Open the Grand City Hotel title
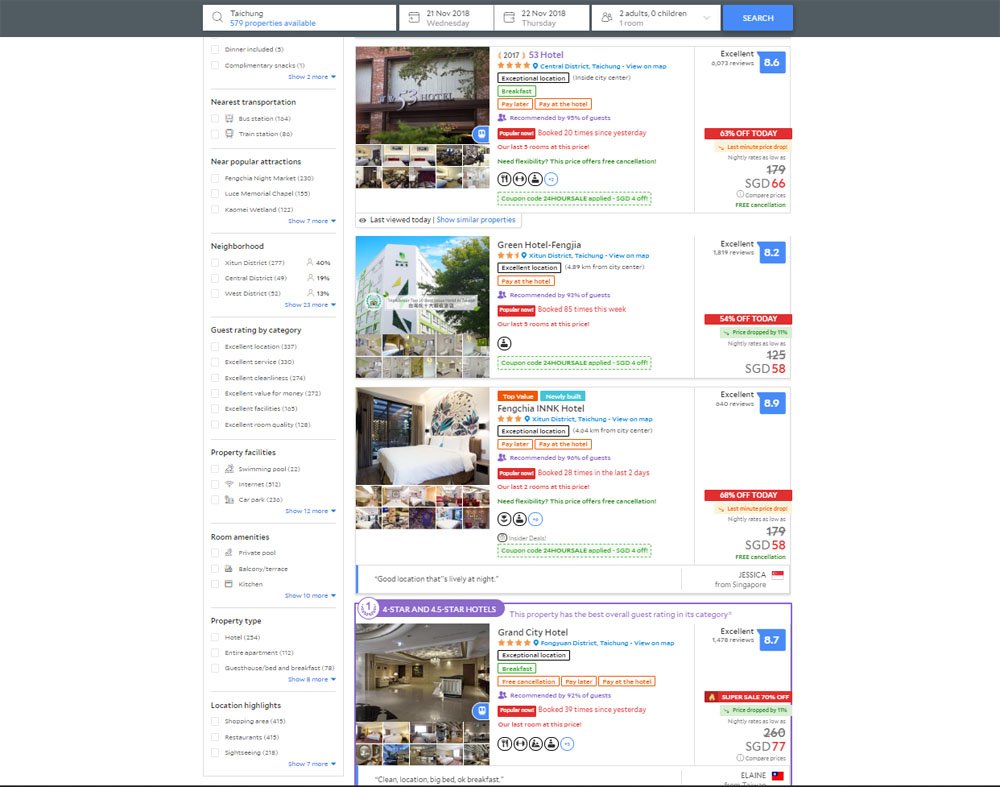 pos(533,632)
